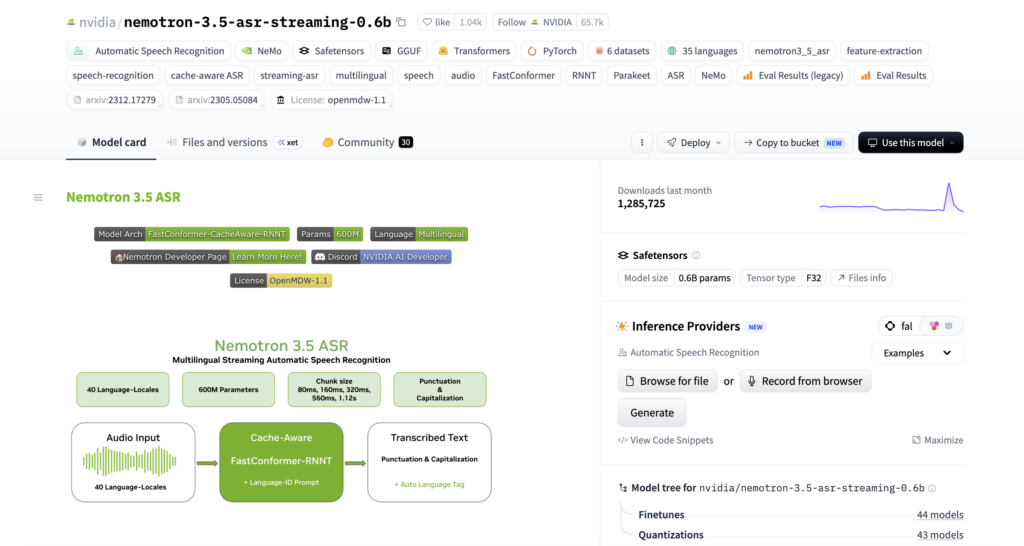
Task: Open the Use this model dropdown
Action: (x=910, y=142)
